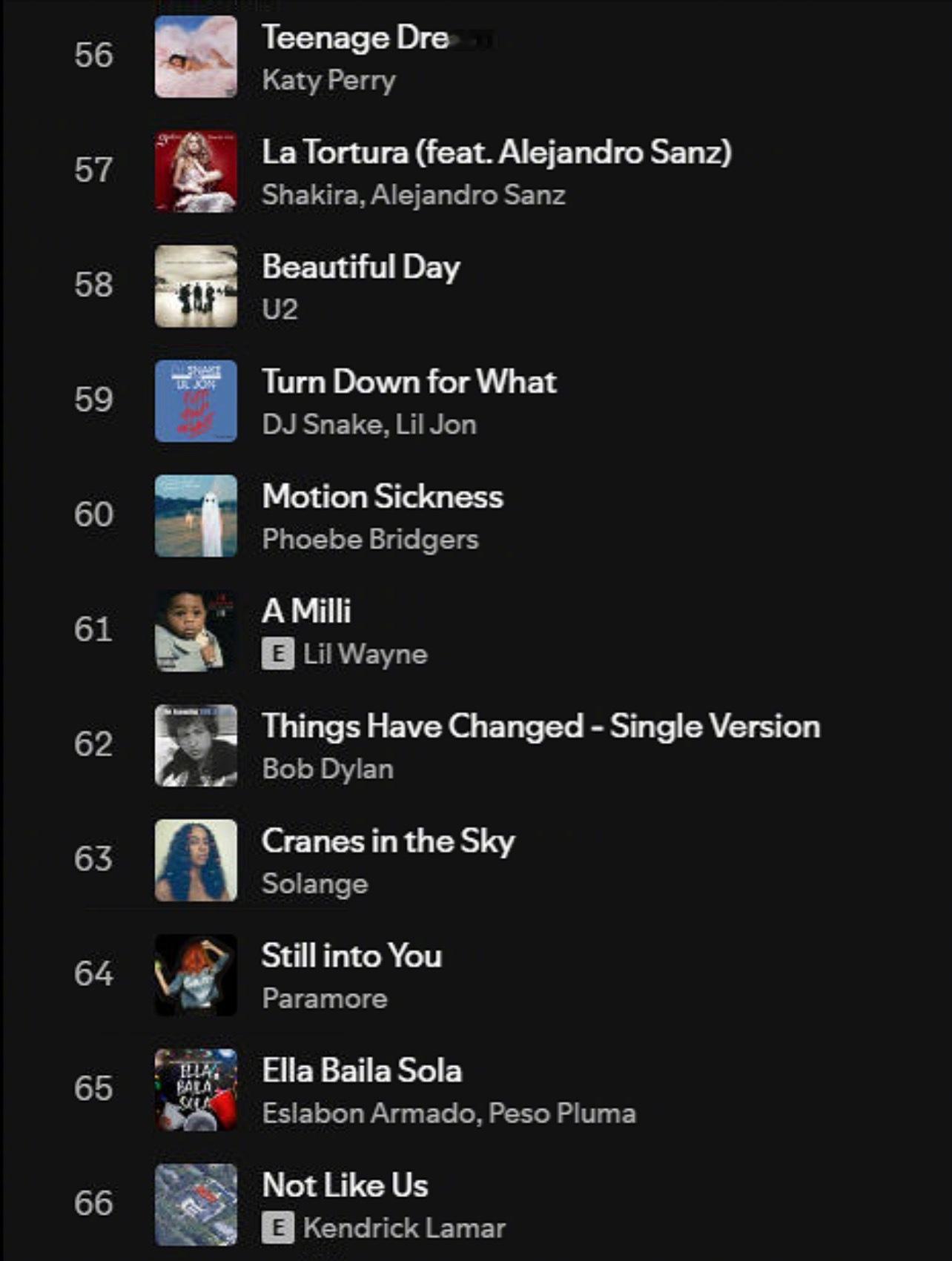The image size is (952, 1261).
Task: Click the explicit badge next to Lil Wayne
Action: coord(278,654)
